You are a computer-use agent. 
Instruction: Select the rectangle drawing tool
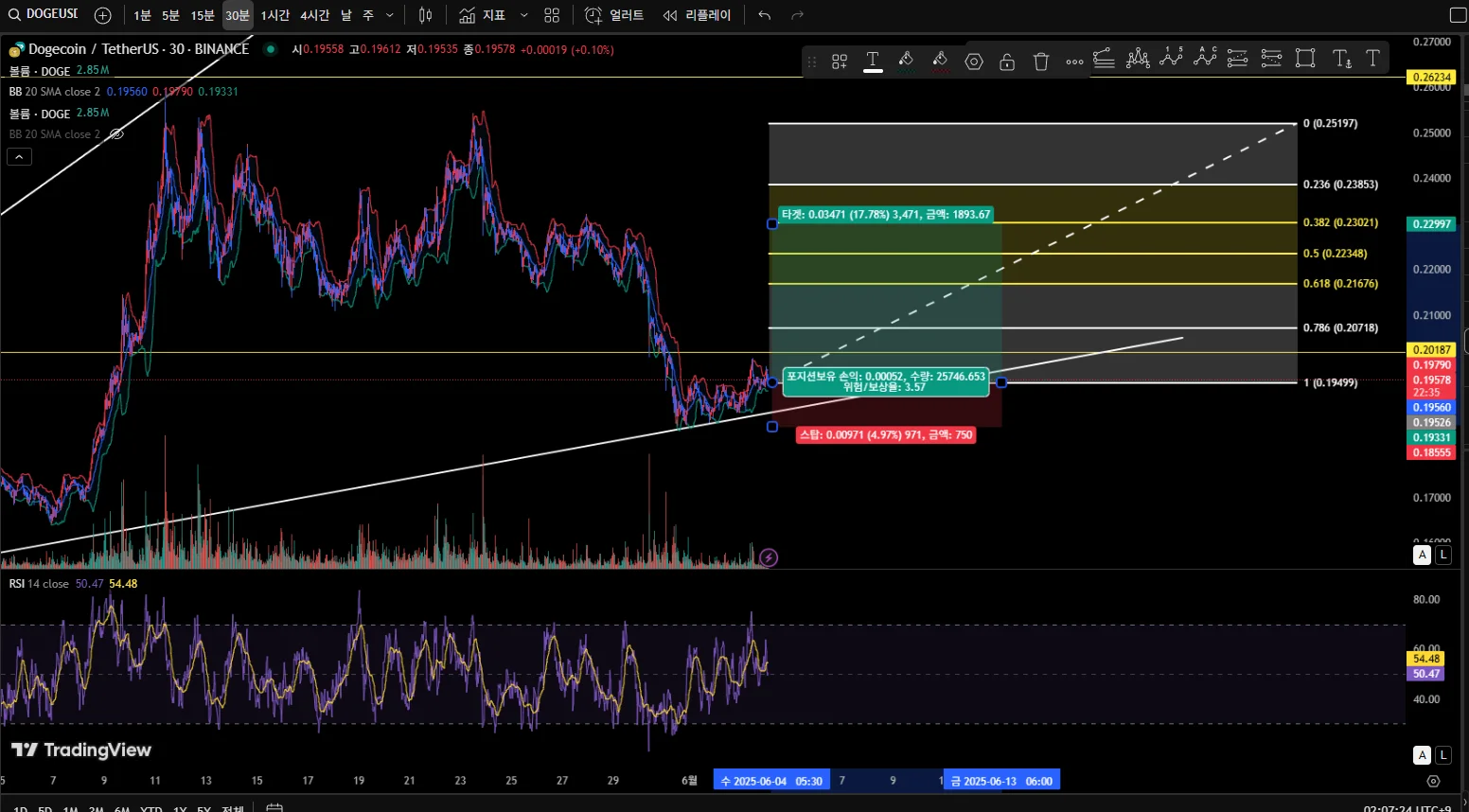1305,58
